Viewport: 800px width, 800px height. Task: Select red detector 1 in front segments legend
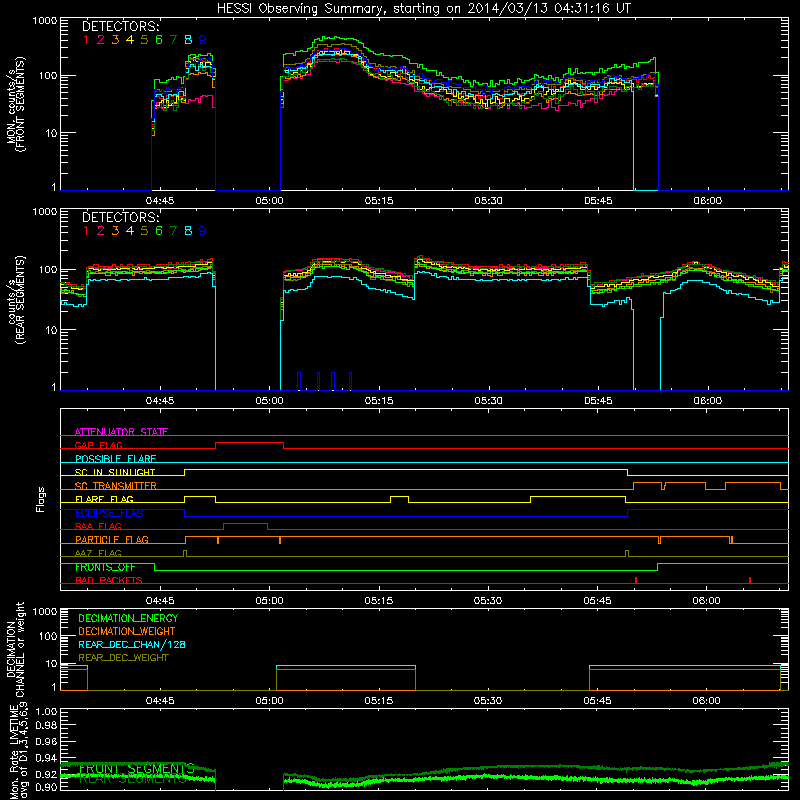point(86,40)
